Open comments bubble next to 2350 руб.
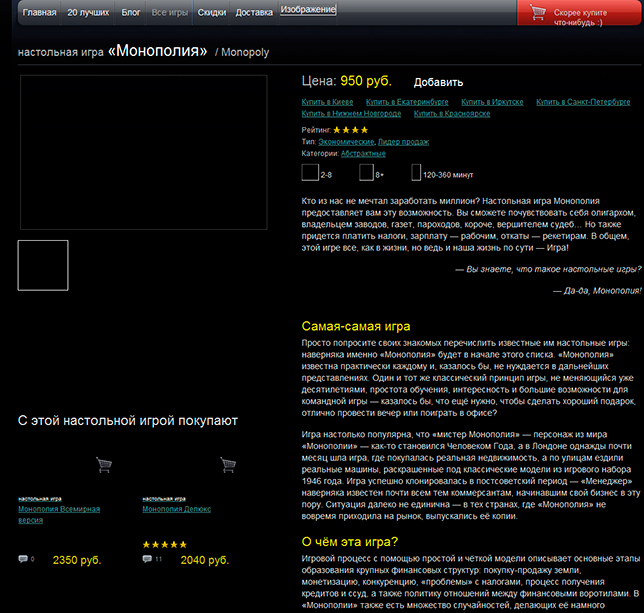Image resolution: width=644 pixels, height=613 pixels. click(x=23, y=559)
